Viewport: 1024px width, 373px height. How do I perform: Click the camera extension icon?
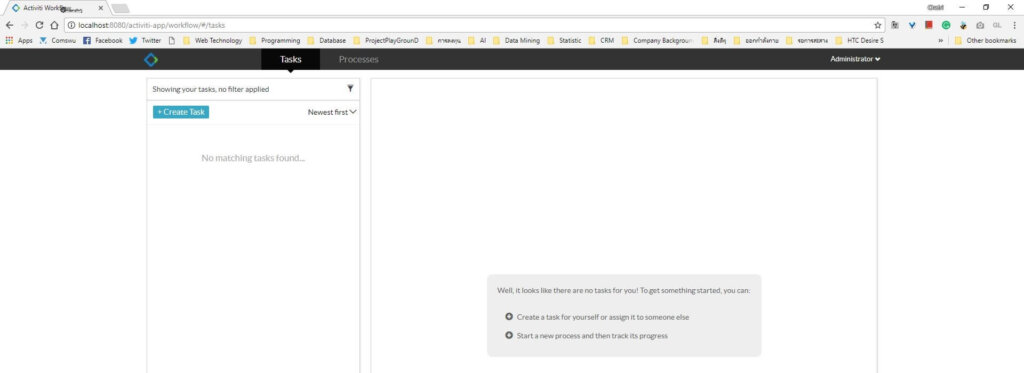980,25
